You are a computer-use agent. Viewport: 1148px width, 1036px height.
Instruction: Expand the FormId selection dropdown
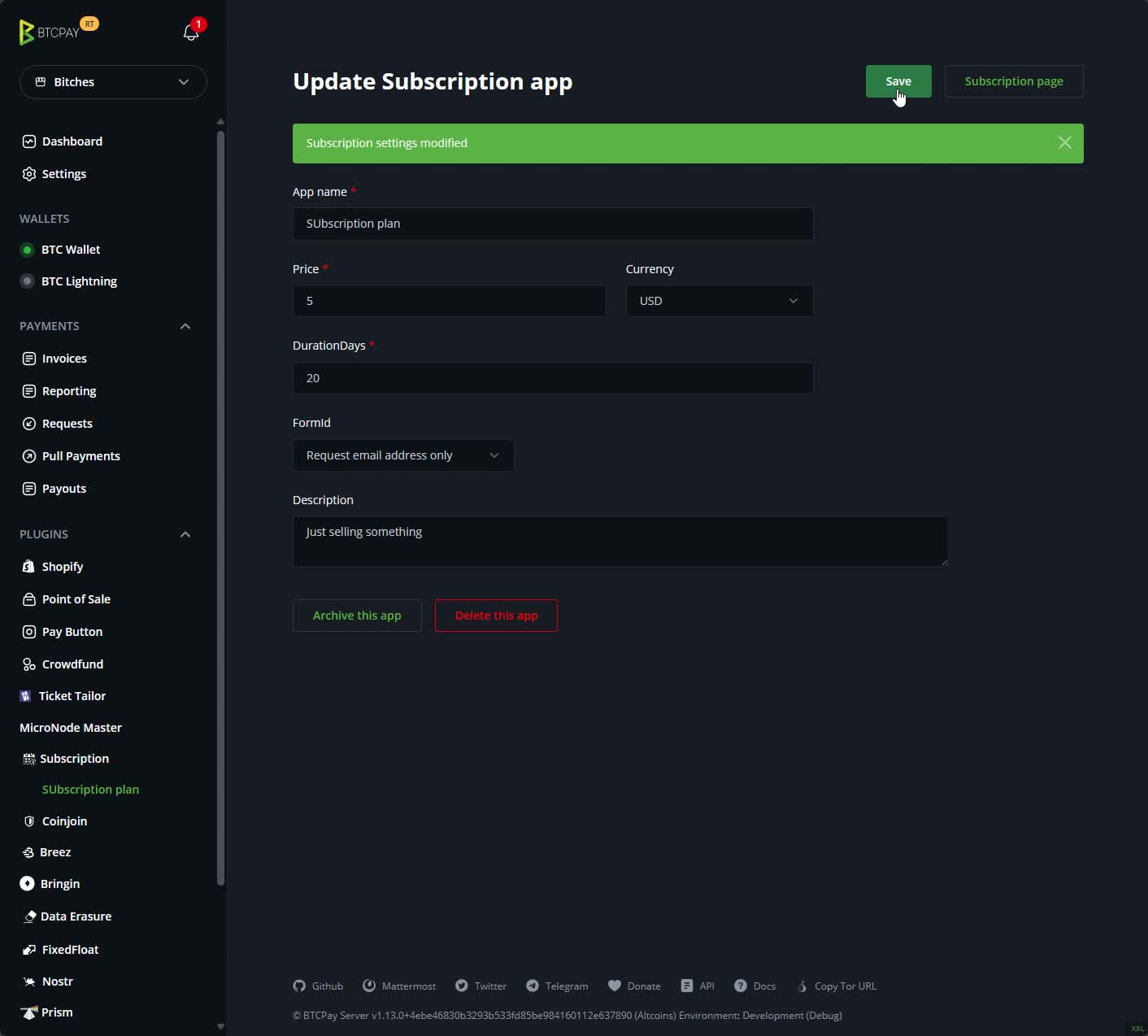point(403,455)
